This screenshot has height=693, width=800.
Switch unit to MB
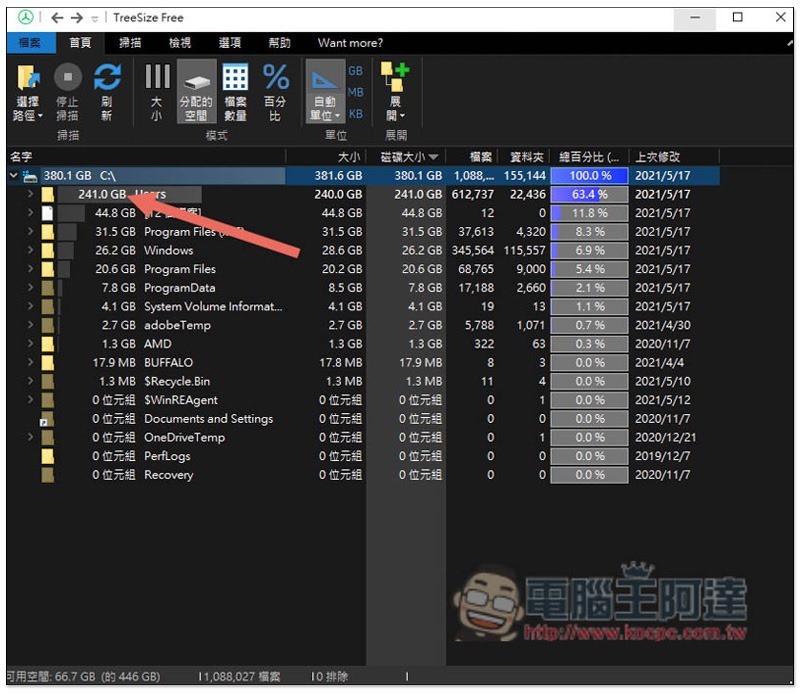click(355, 92)
